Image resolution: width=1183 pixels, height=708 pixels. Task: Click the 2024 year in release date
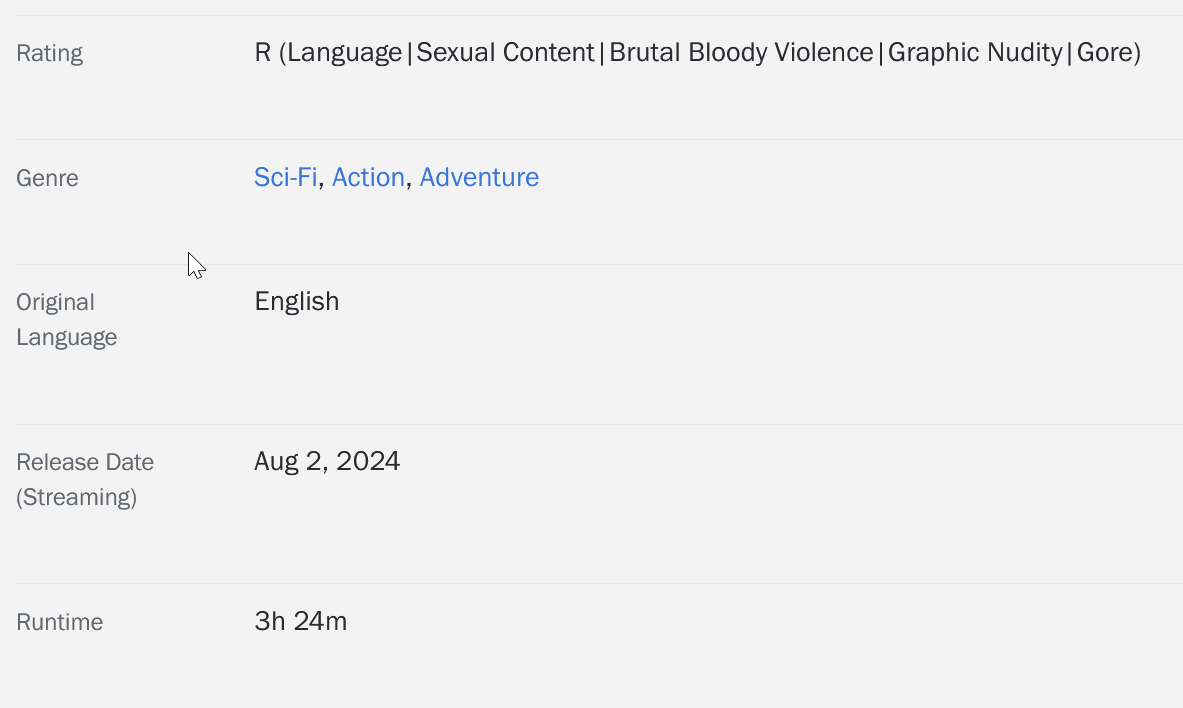368,461
